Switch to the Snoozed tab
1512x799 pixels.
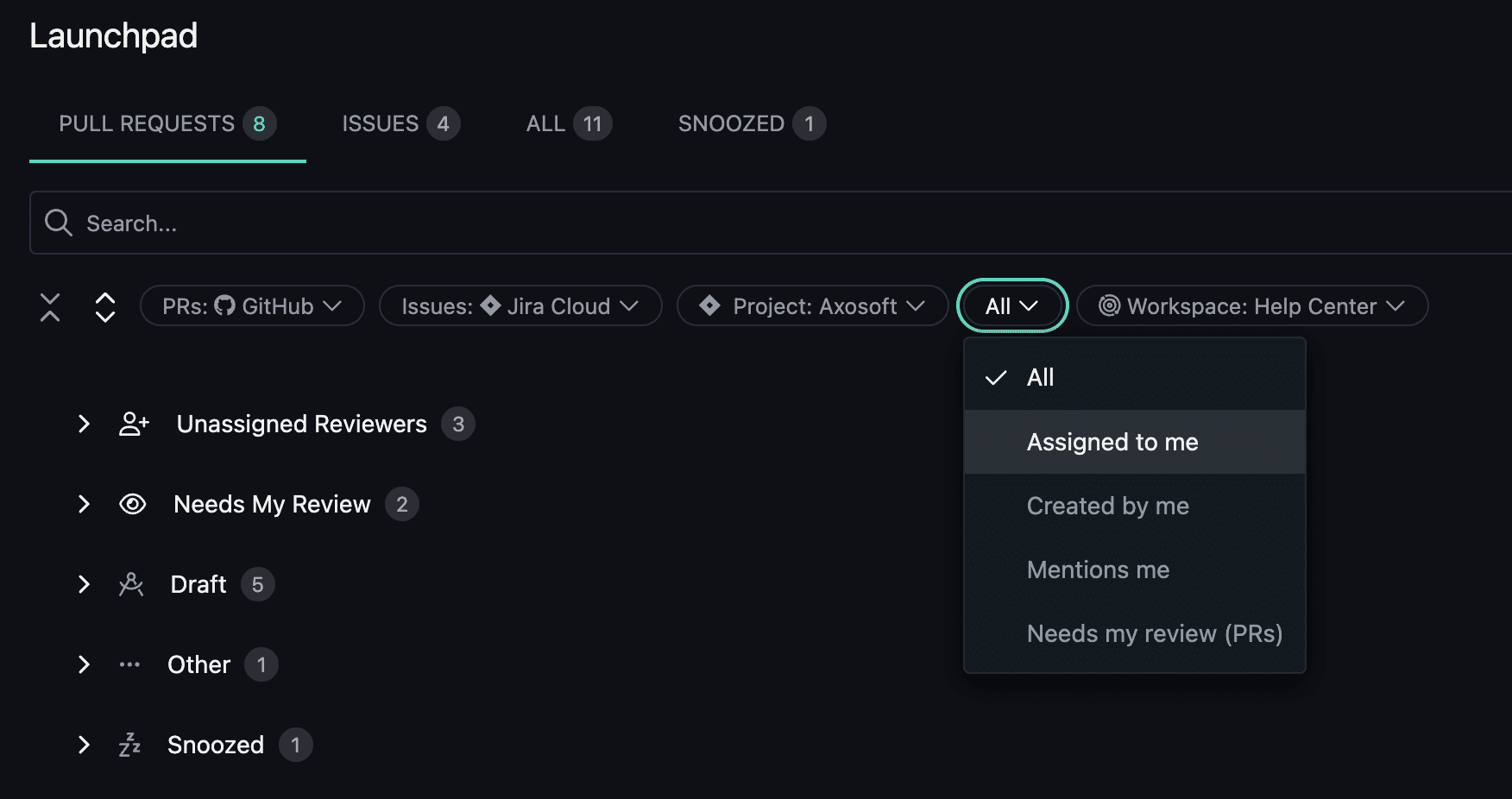point(752,124)
